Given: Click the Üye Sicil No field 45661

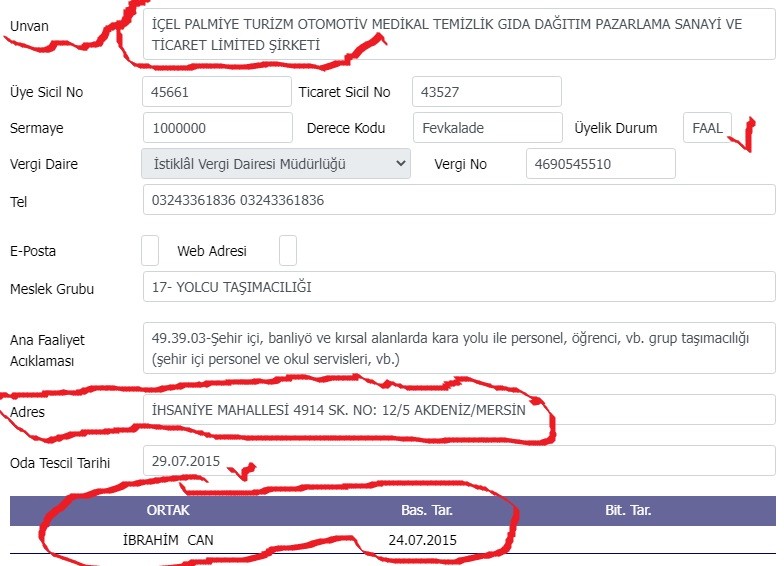Looking at the screenshot, I should click(x=216, y=92).
